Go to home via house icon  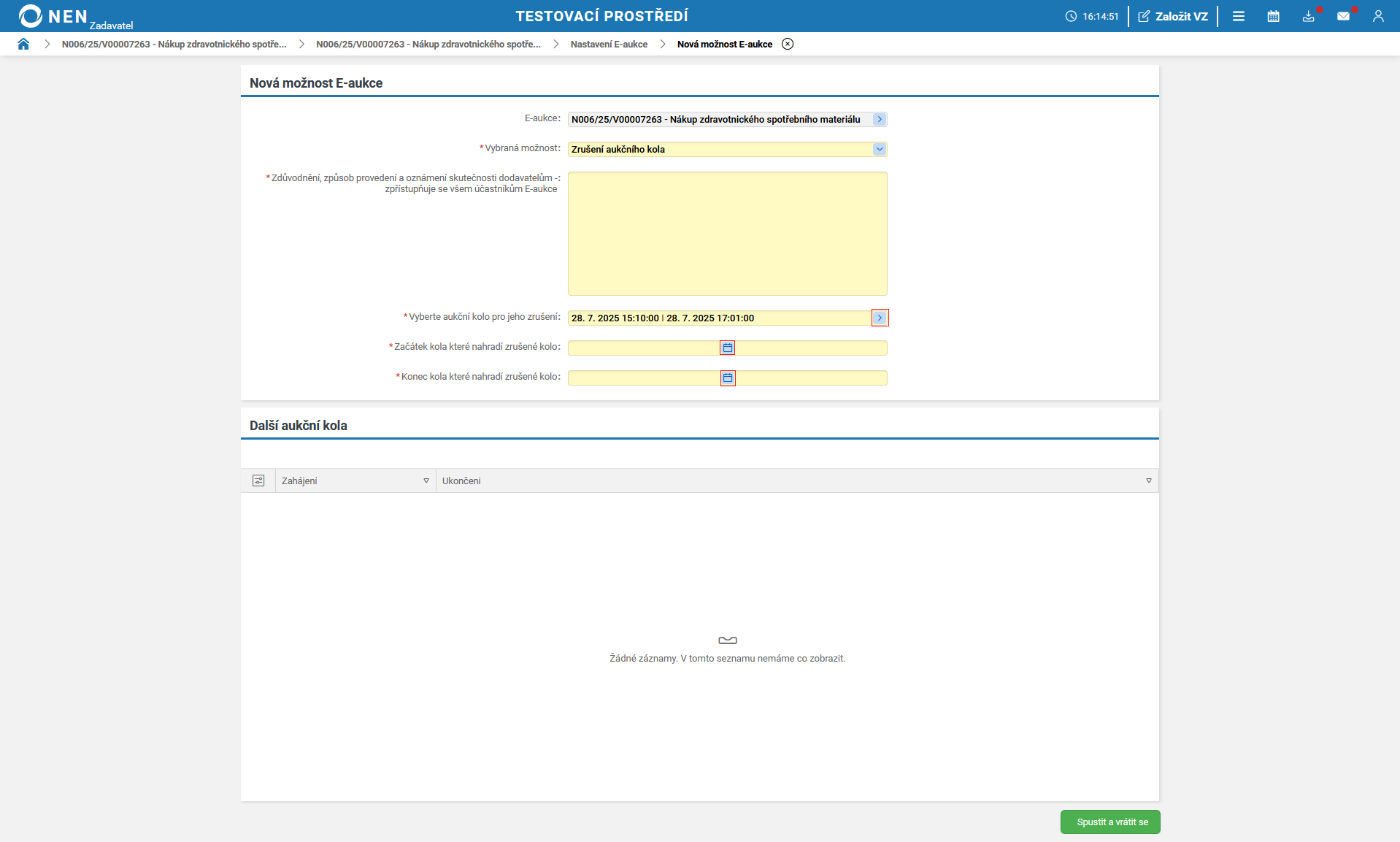click(x=23, y=44)
